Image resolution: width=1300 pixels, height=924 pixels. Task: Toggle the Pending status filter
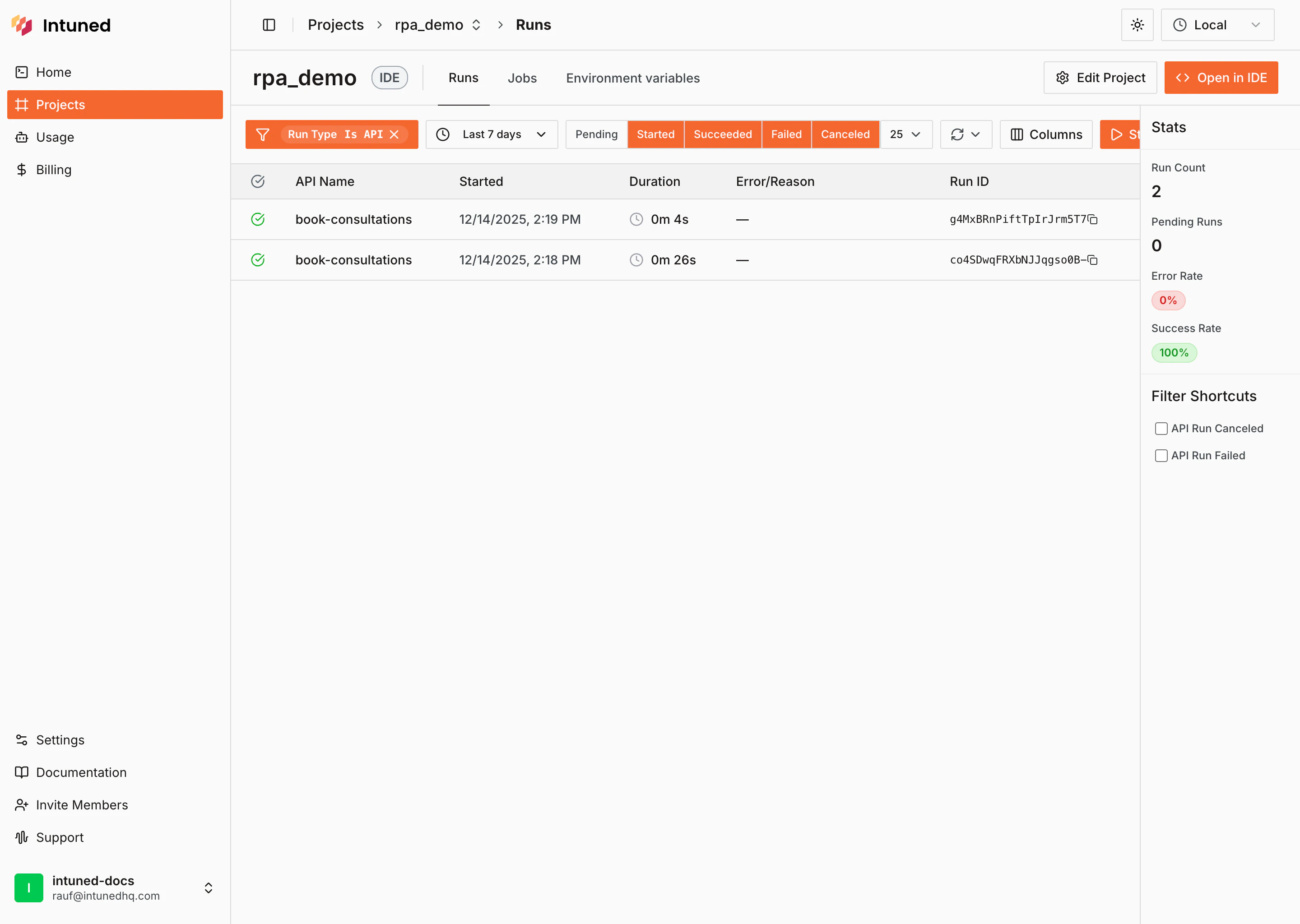click(596, 134)
